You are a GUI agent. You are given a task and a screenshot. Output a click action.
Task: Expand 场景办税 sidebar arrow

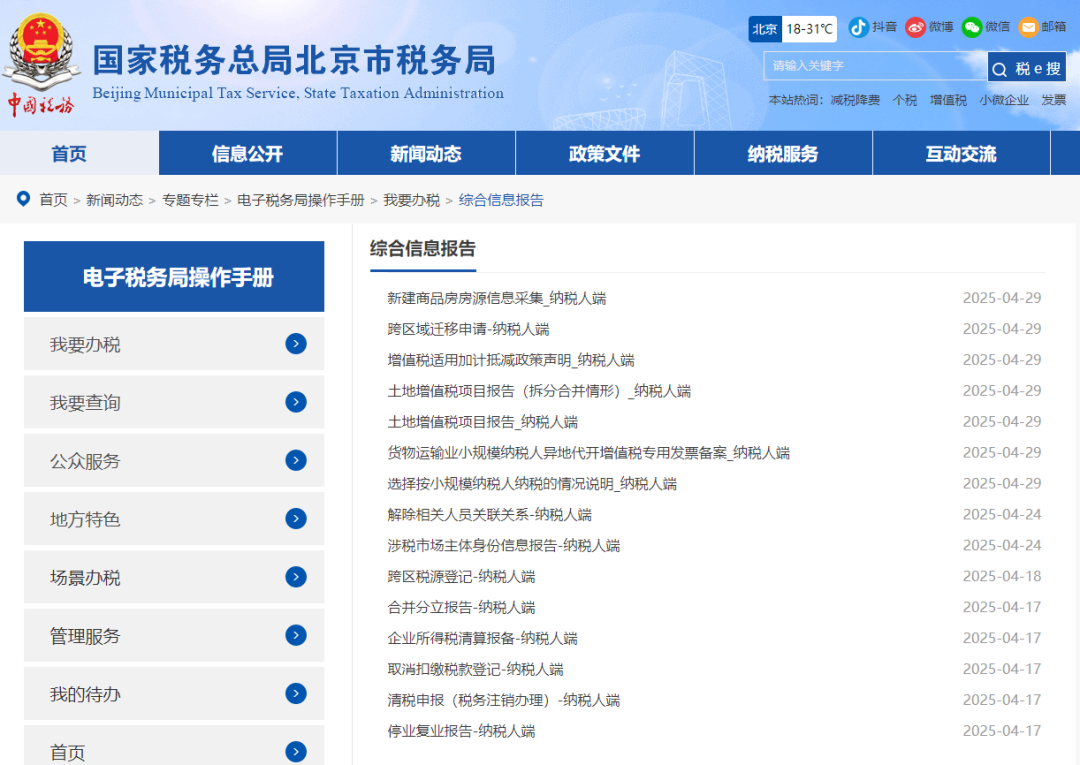point(296,577)
